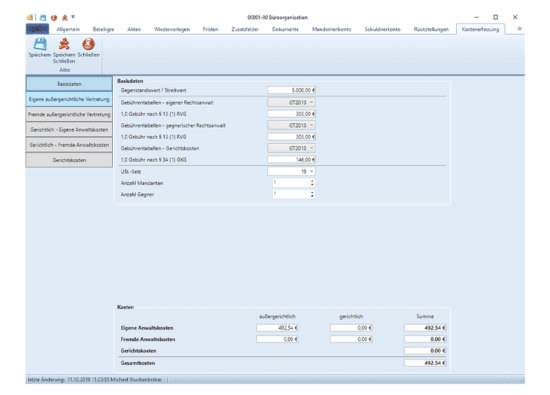Click Eigene Anwaltskosten Summe field

pyautogui.click(x=425, y=328)
